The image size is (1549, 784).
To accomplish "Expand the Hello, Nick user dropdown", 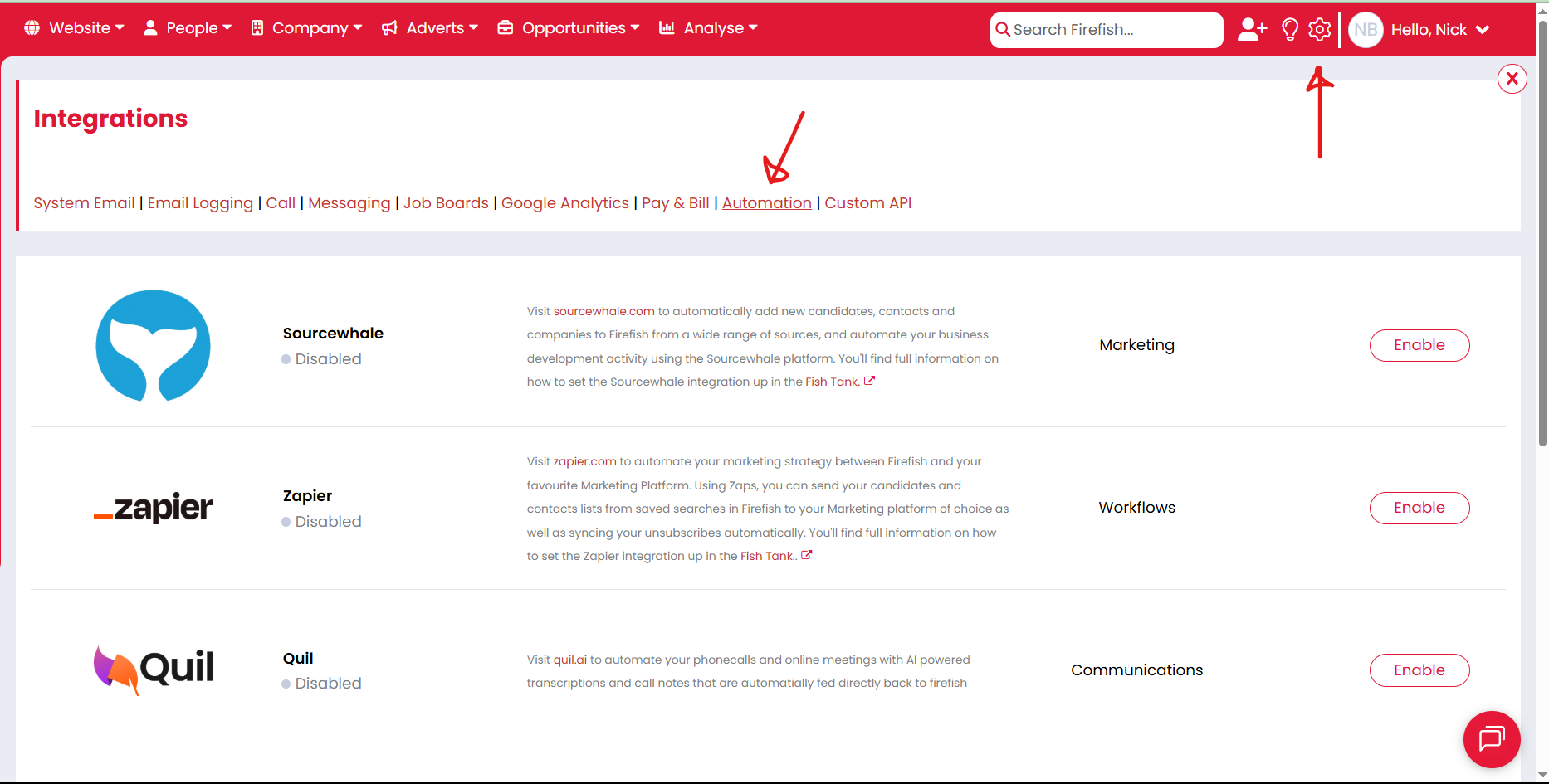I will point(1440,30).
